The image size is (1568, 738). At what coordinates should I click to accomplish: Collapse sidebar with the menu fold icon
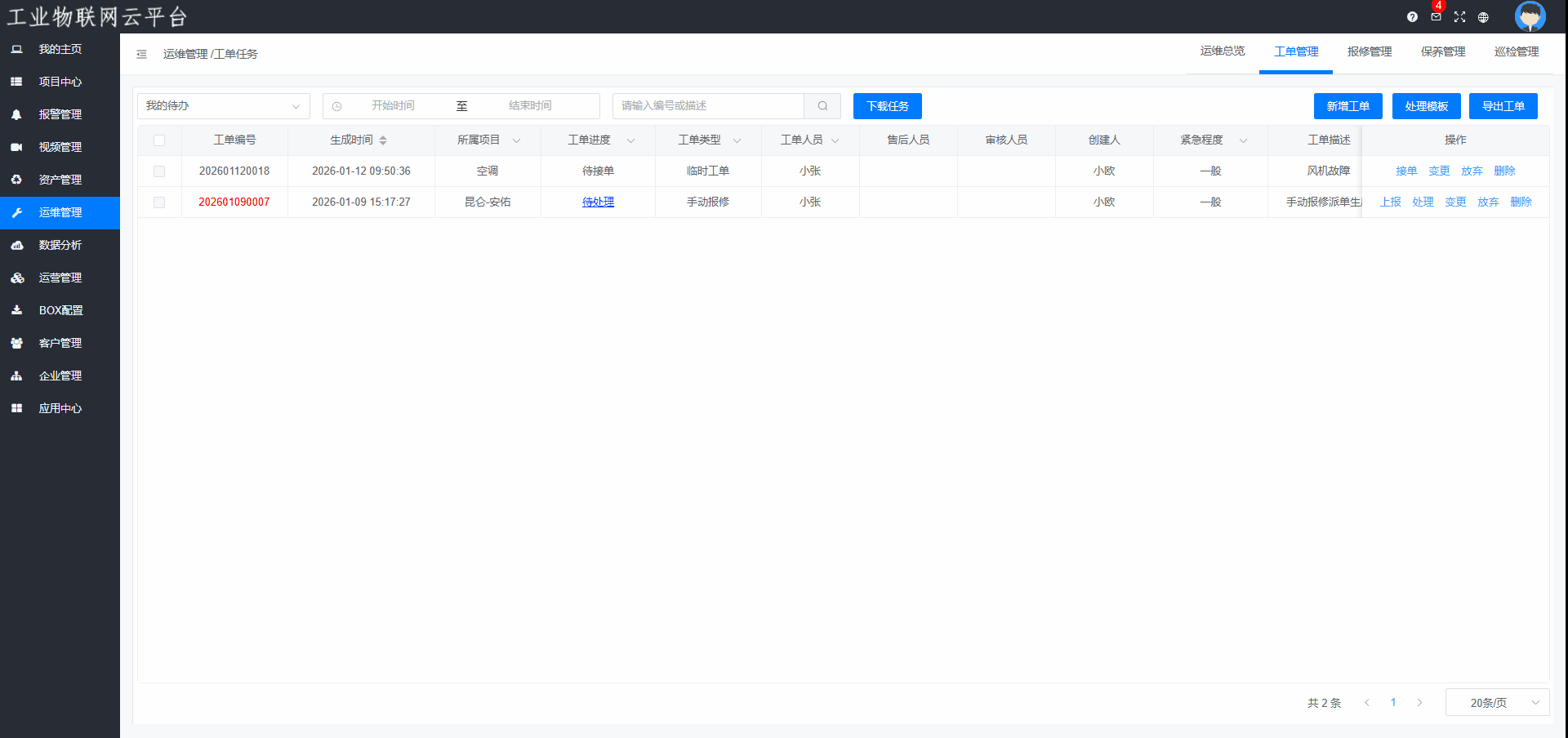(141, 55)
